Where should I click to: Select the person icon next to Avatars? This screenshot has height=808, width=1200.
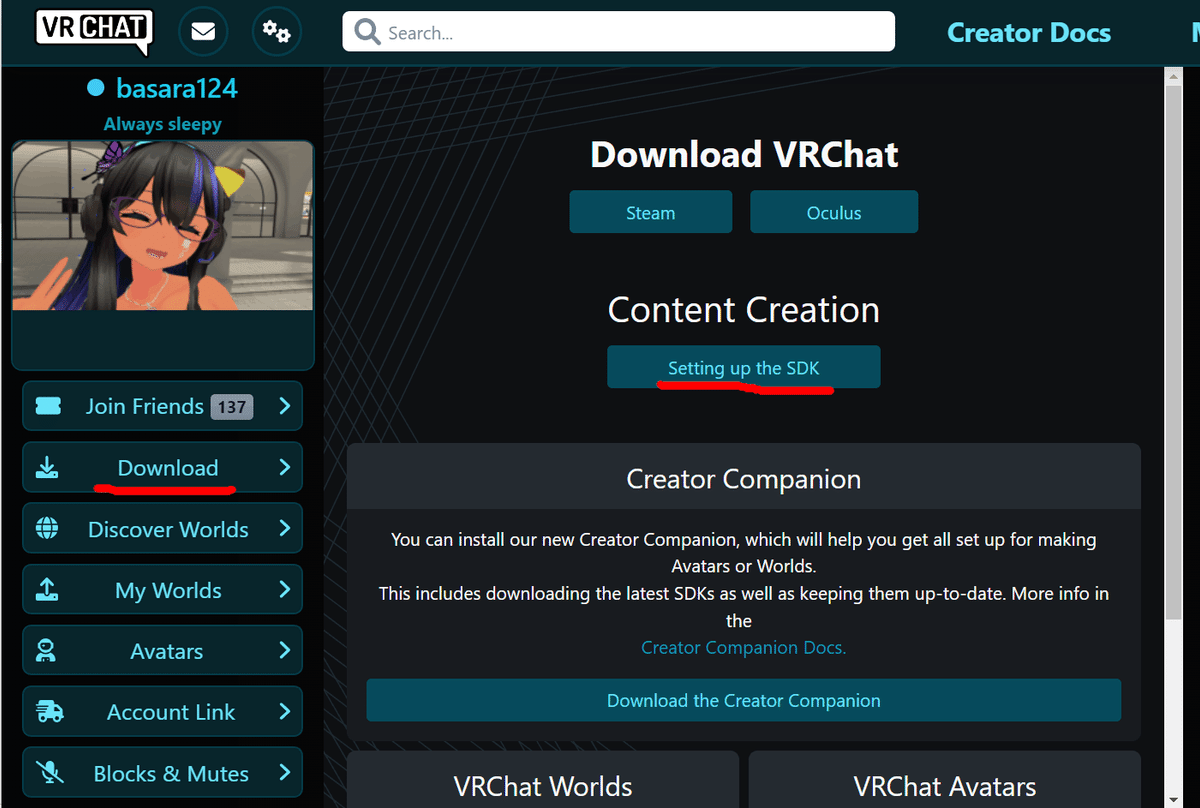click(48, 650)
